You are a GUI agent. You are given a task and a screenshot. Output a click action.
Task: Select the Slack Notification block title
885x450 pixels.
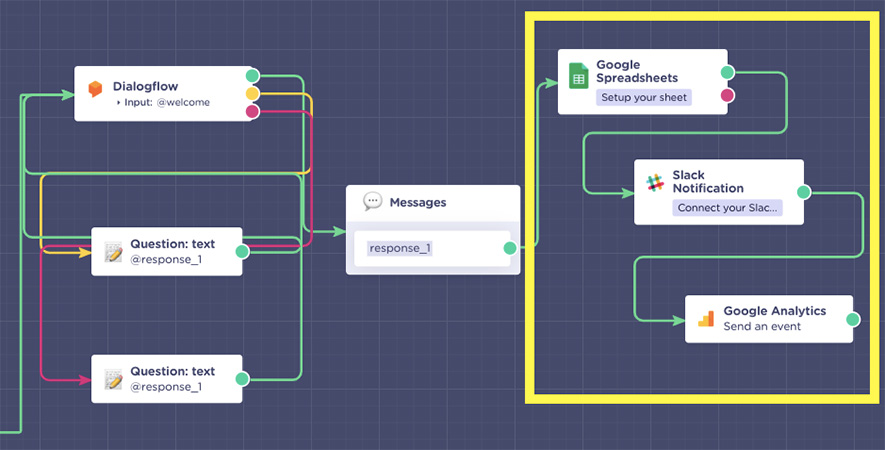(708, 181)
